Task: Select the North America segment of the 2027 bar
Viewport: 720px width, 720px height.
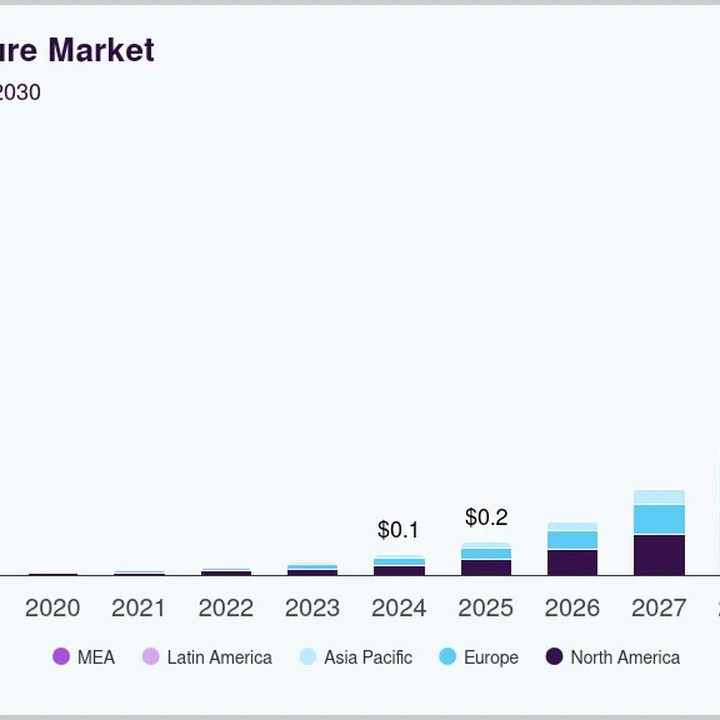Action: click(659, 555)
